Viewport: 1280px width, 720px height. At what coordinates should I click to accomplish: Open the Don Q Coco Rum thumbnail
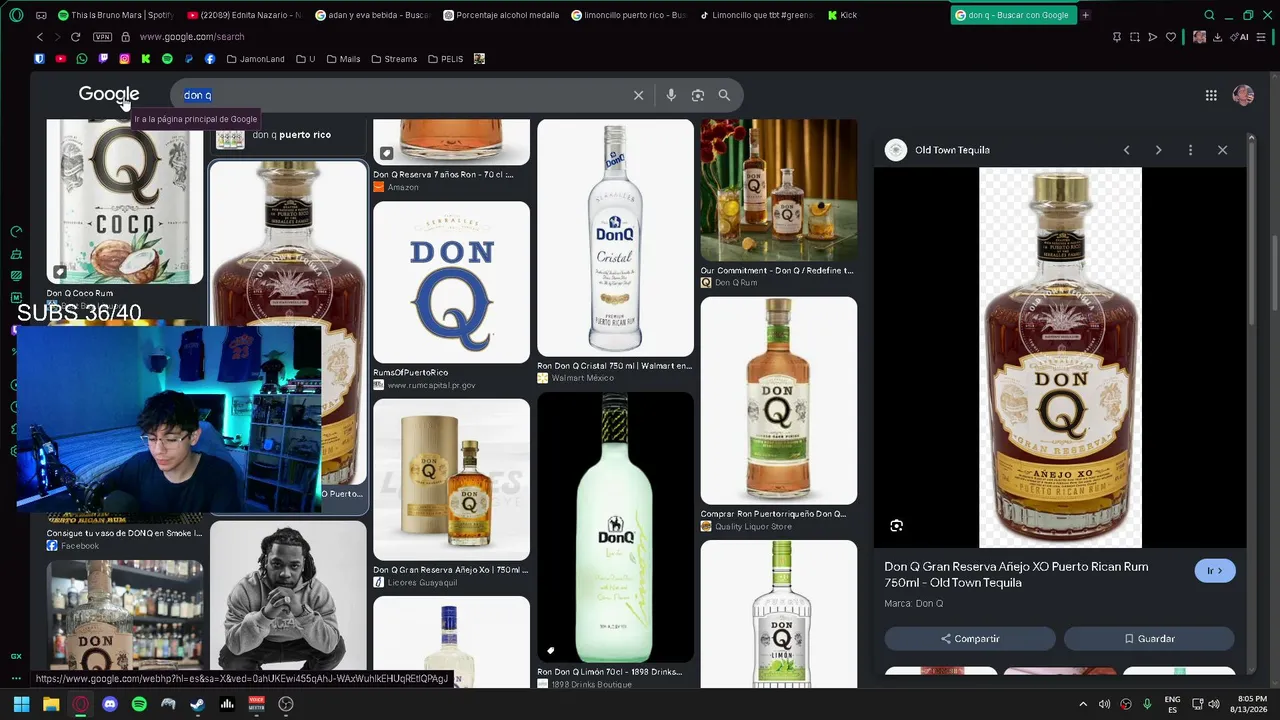pyautogui.click(x=125, y=202)
